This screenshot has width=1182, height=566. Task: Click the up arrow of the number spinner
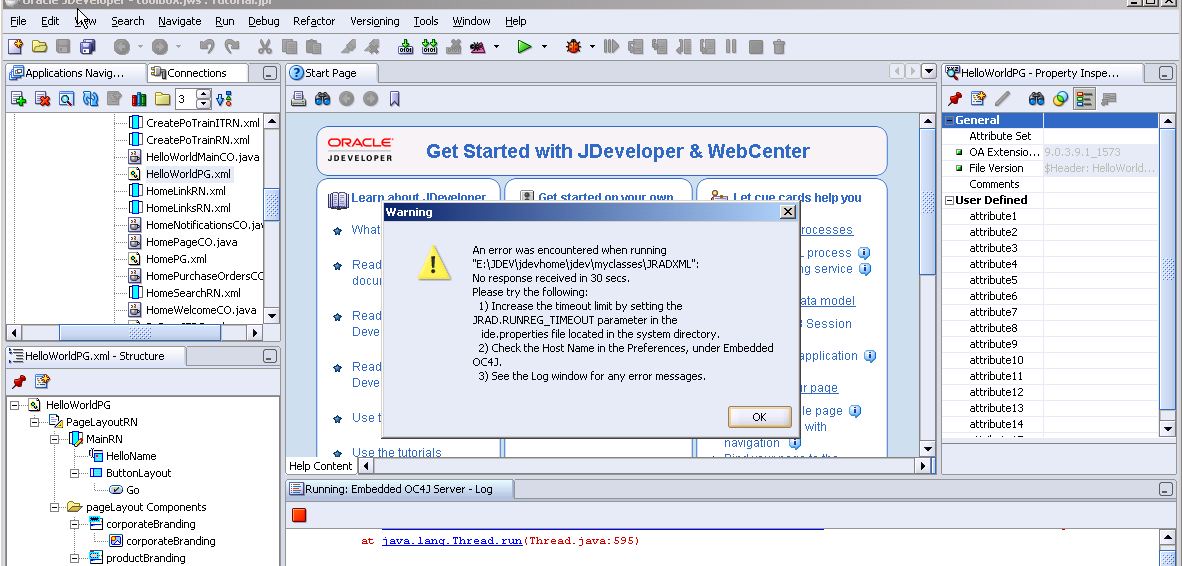204,94
